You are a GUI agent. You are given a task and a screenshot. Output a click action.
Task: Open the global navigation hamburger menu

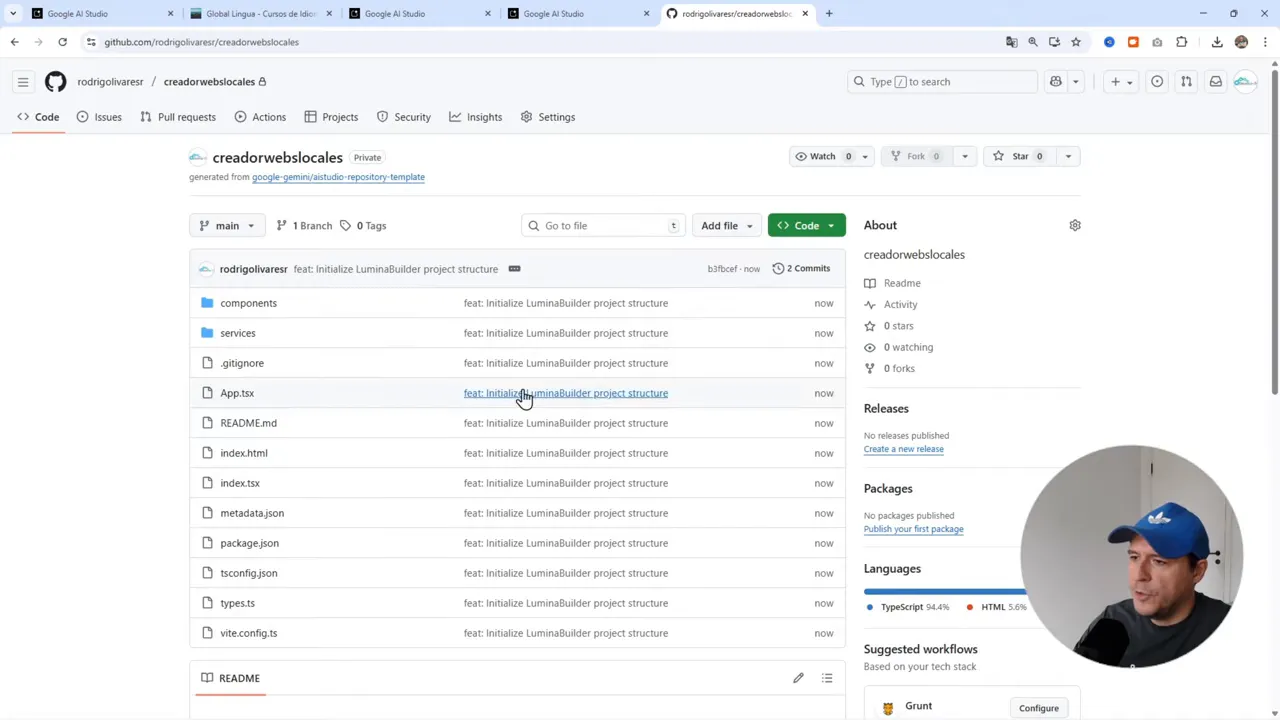23,81
